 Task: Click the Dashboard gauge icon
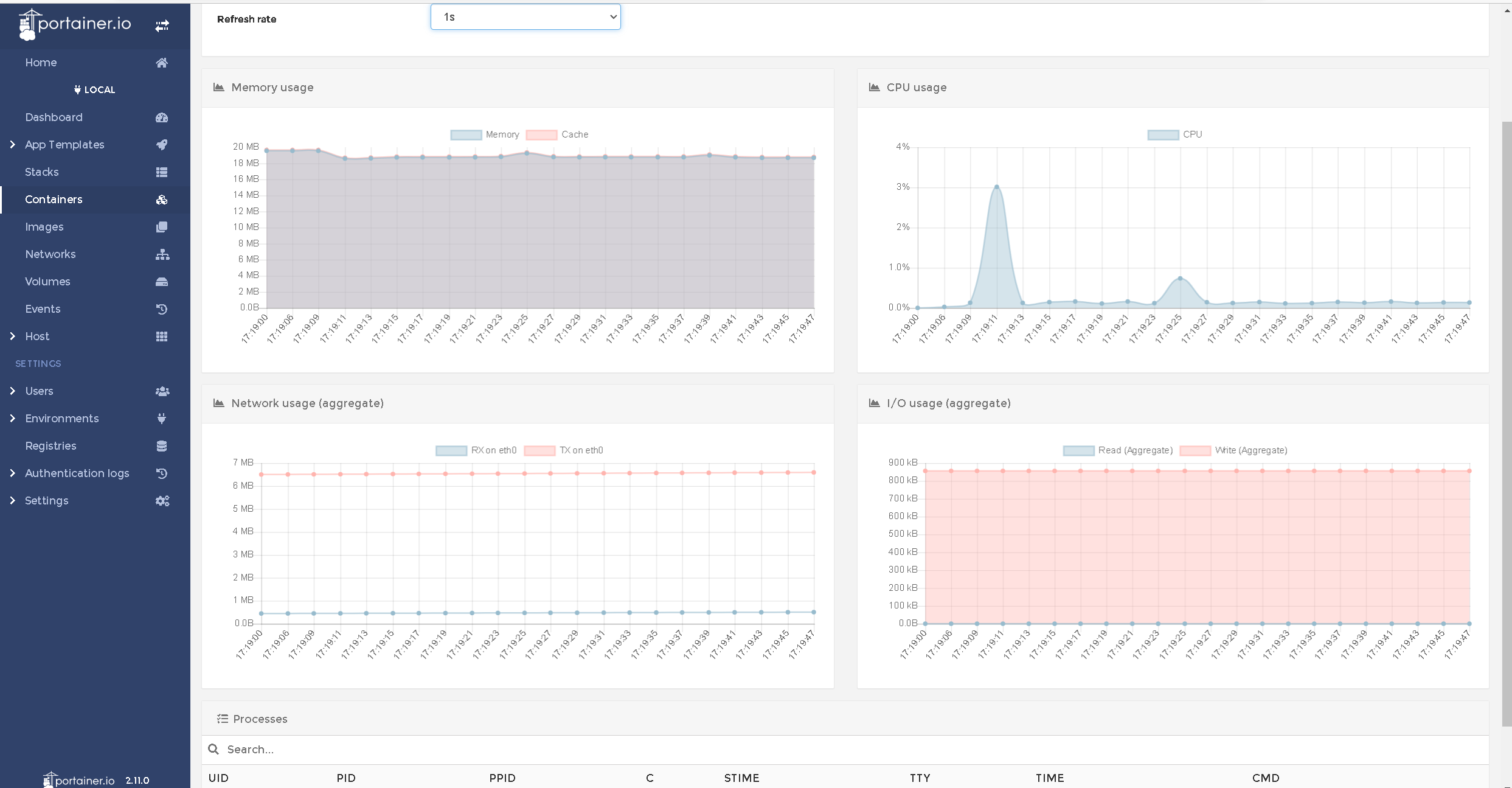click(x=162, y=117)
